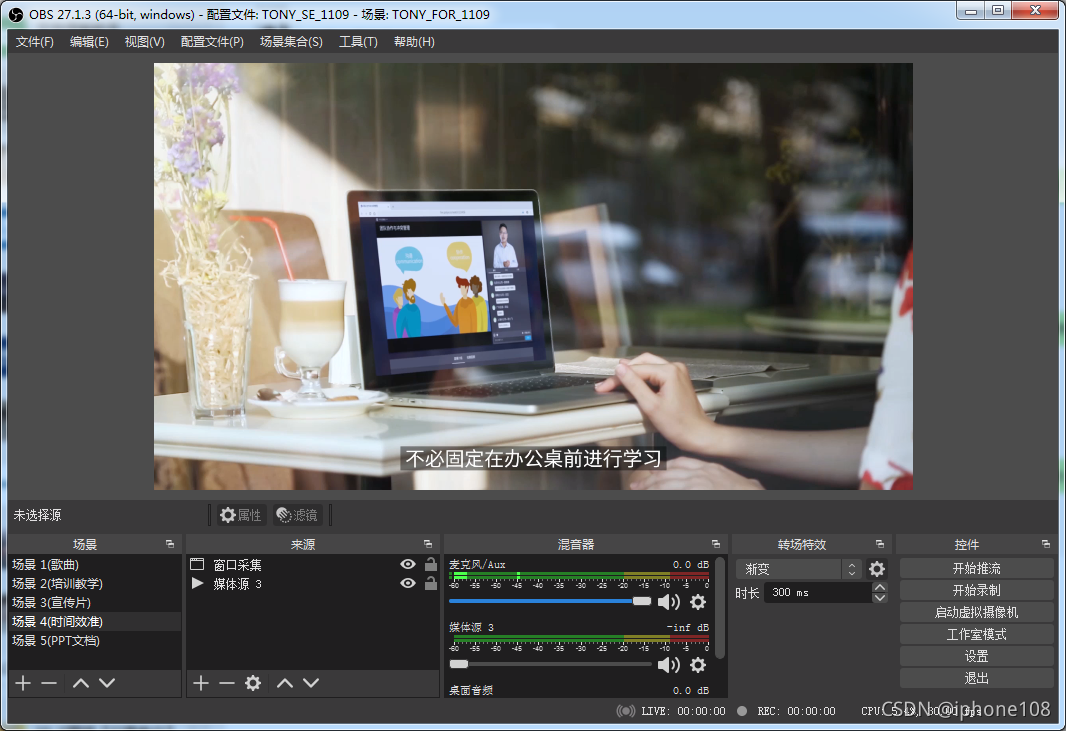Remove selected source with minus icon
Viewport: 1066px width, 731px height.
pos(227,683)
